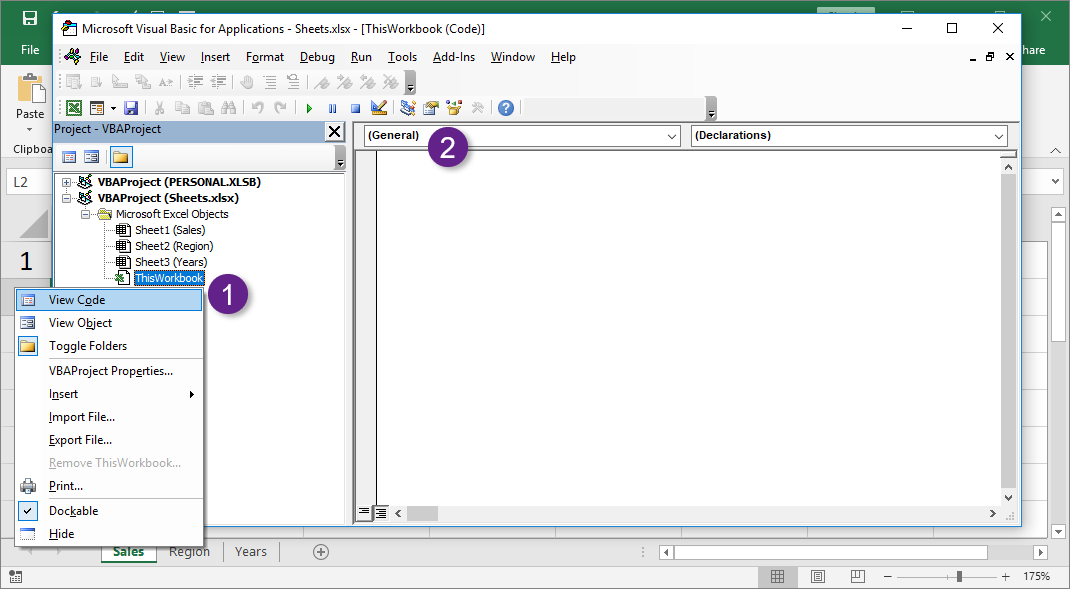Click the Next Bookmark flag icon
This screenshot has height=589, width=1070.
tap(345, 82)
